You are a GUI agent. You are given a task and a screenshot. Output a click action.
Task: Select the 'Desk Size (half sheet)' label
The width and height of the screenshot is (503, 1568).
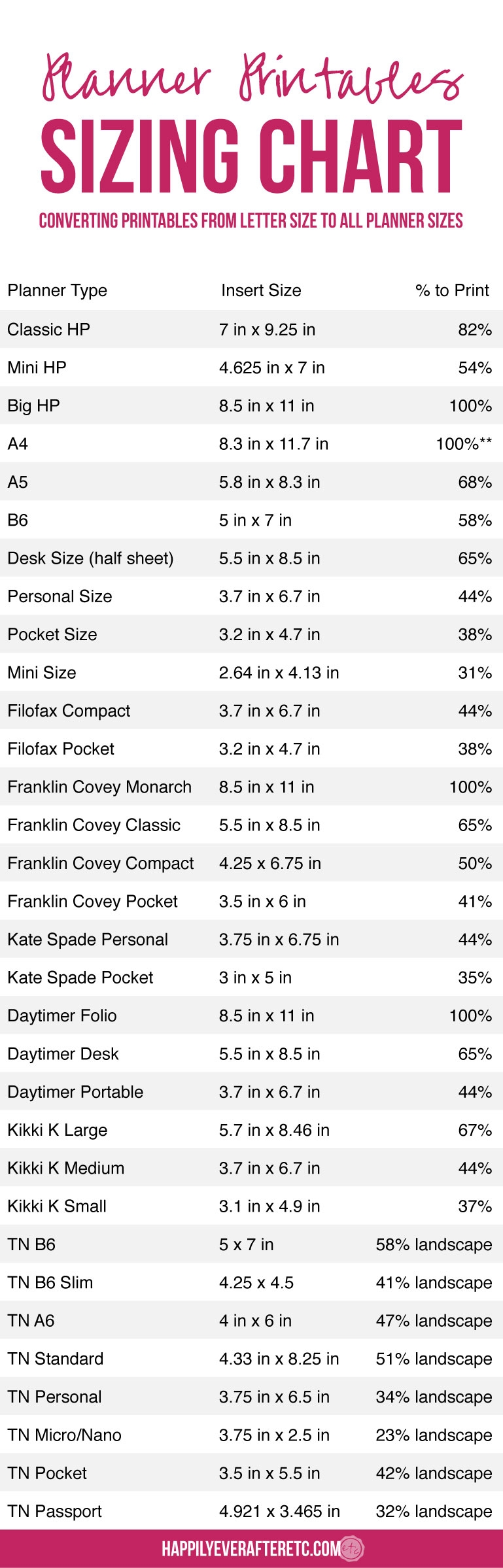coord(91,558)
